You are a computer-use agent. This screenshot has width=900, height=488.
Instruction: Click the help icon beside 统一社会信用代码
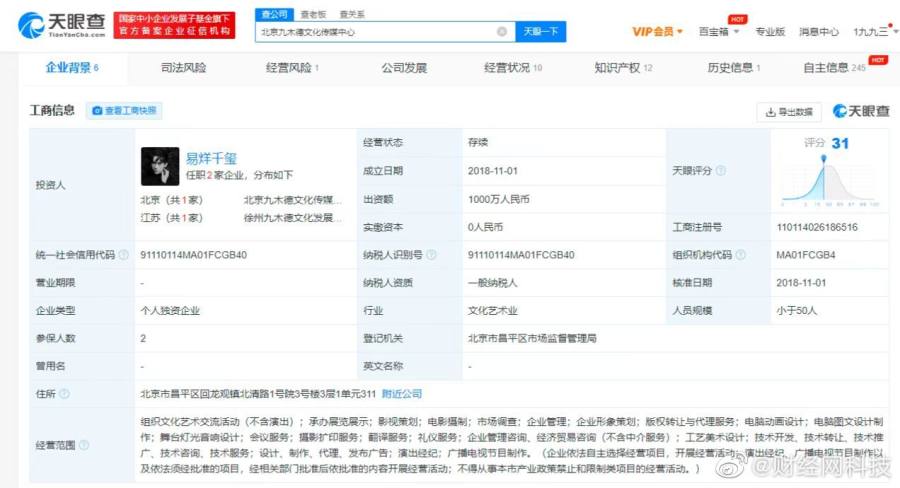click(x=124, y=255)
